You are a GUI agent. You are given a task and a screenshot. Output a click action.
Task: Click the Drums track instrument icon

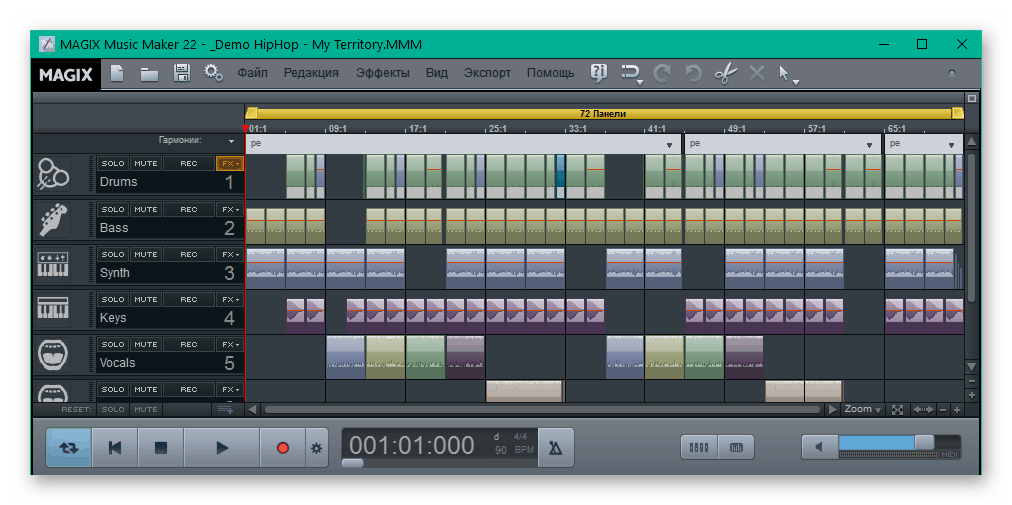52,174
